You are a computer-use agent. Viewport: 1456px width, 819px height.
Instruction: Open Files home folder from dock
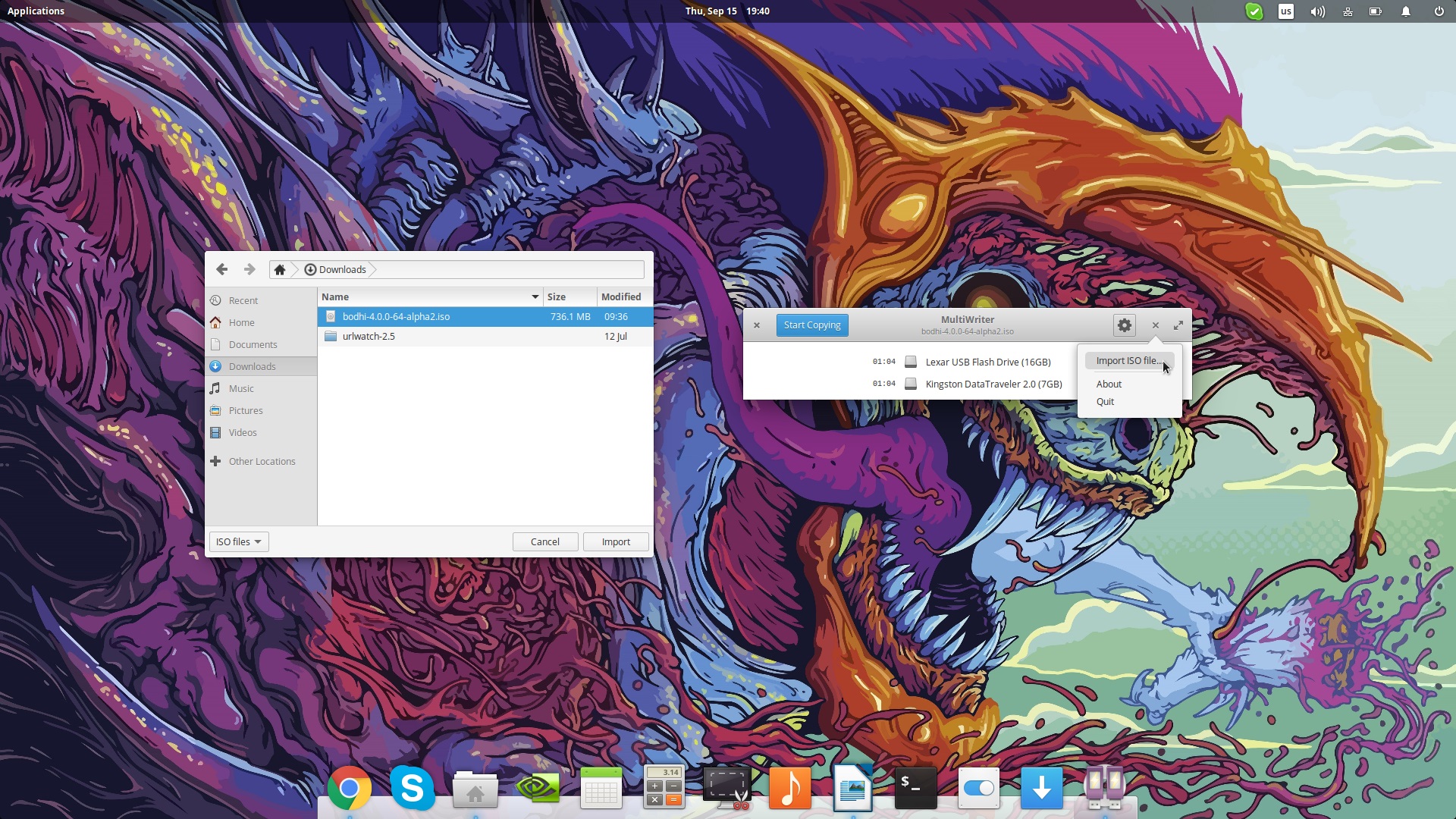click(x=475, y=790)
